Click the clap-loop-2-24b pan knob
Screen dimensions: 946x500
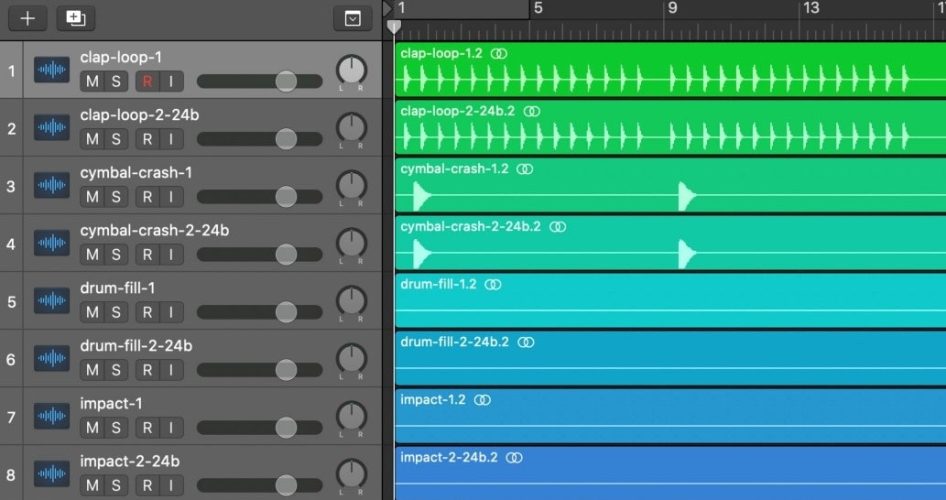coord(351,128)
